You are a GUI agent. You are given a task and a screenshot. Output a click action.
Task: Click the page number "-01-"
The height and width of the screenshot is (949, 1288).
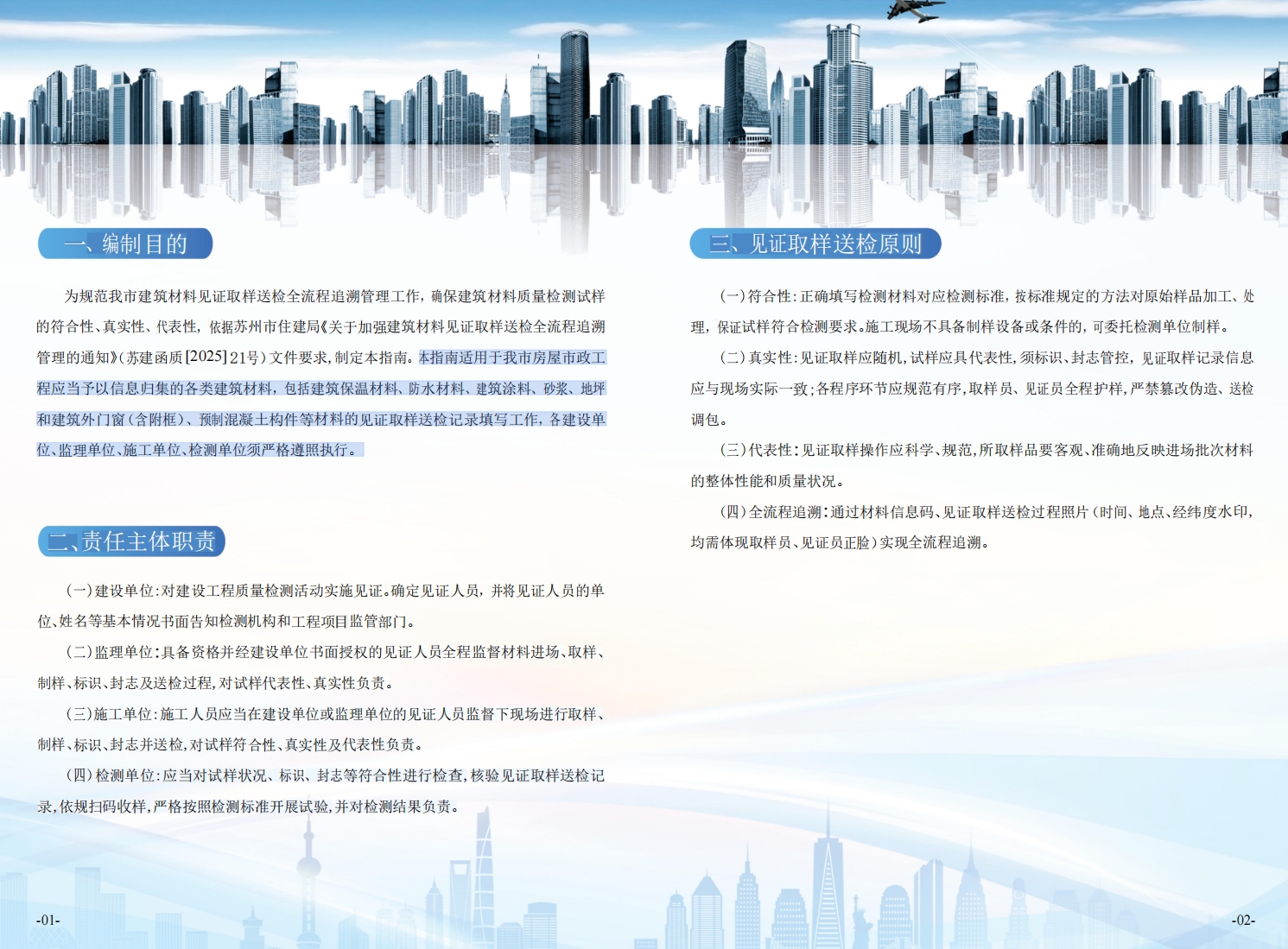point(48,921)
